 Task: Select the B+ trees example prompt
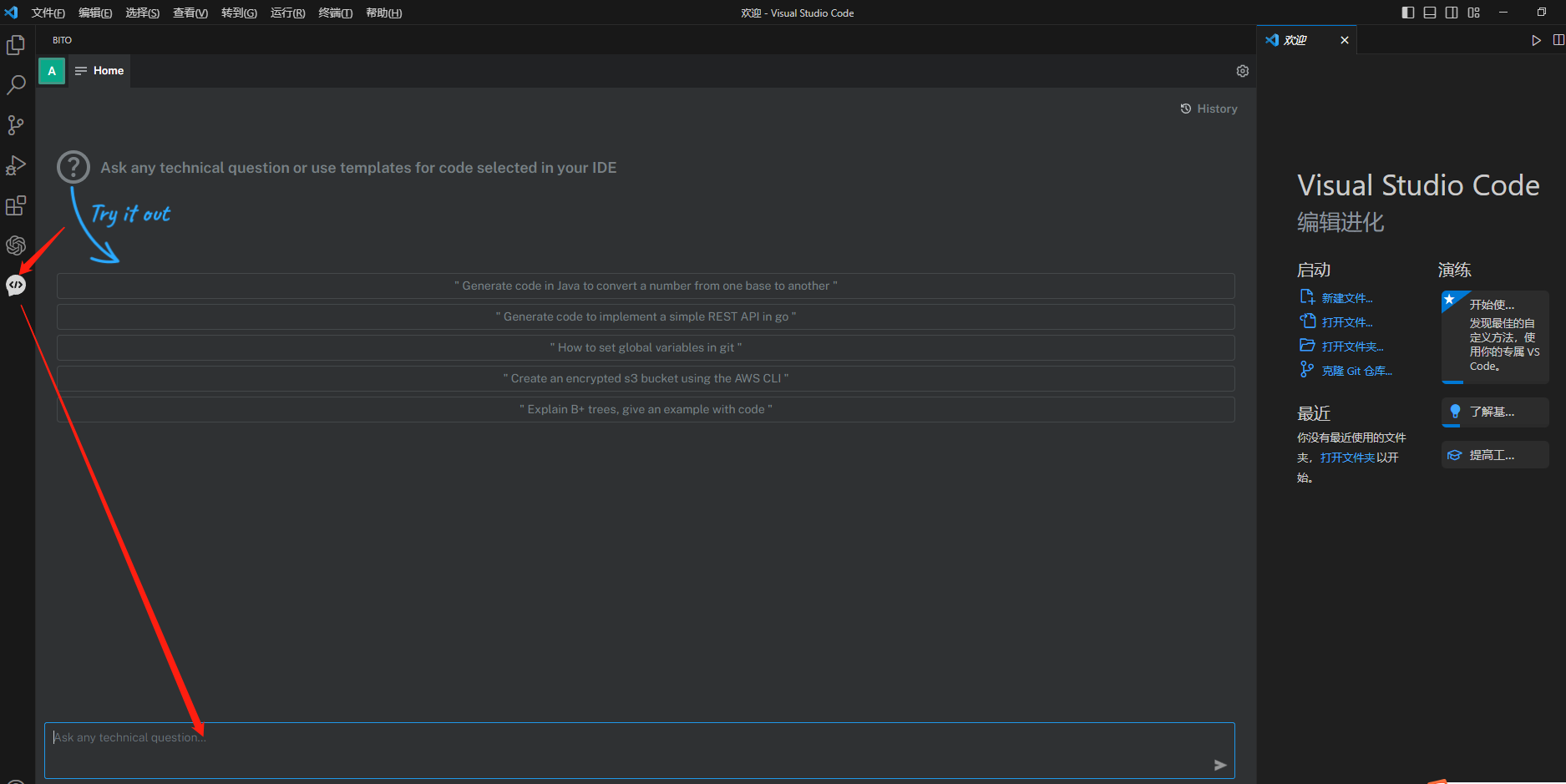click(645, 409)
